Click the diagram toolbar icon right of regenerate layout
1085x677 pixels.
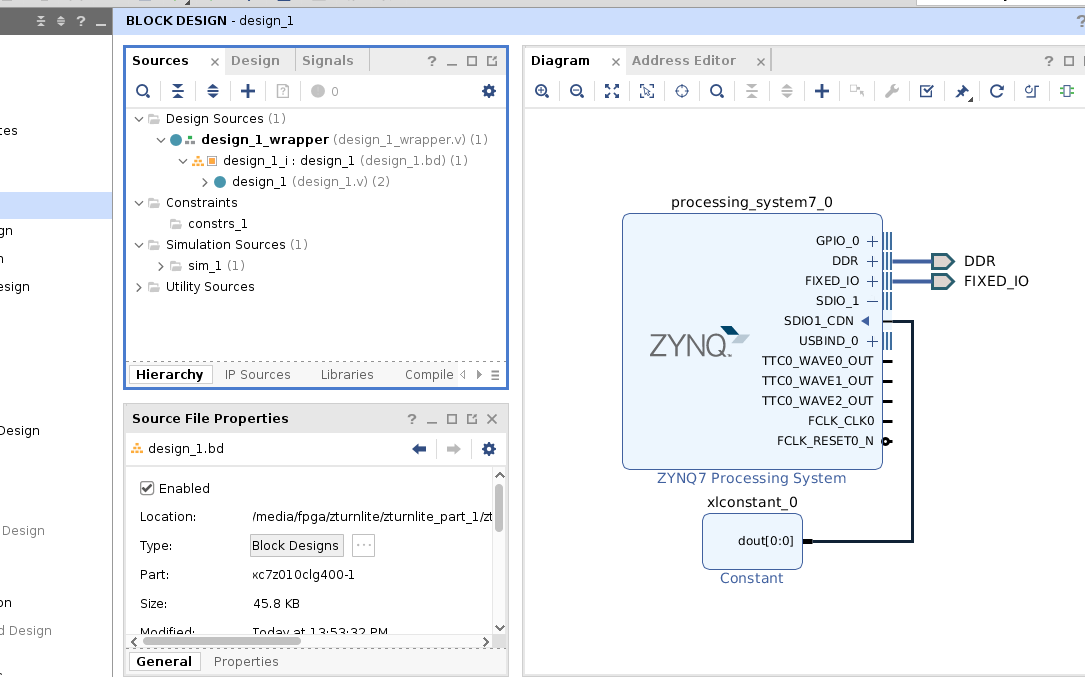pyautogui.click(x=1032, y=91)
